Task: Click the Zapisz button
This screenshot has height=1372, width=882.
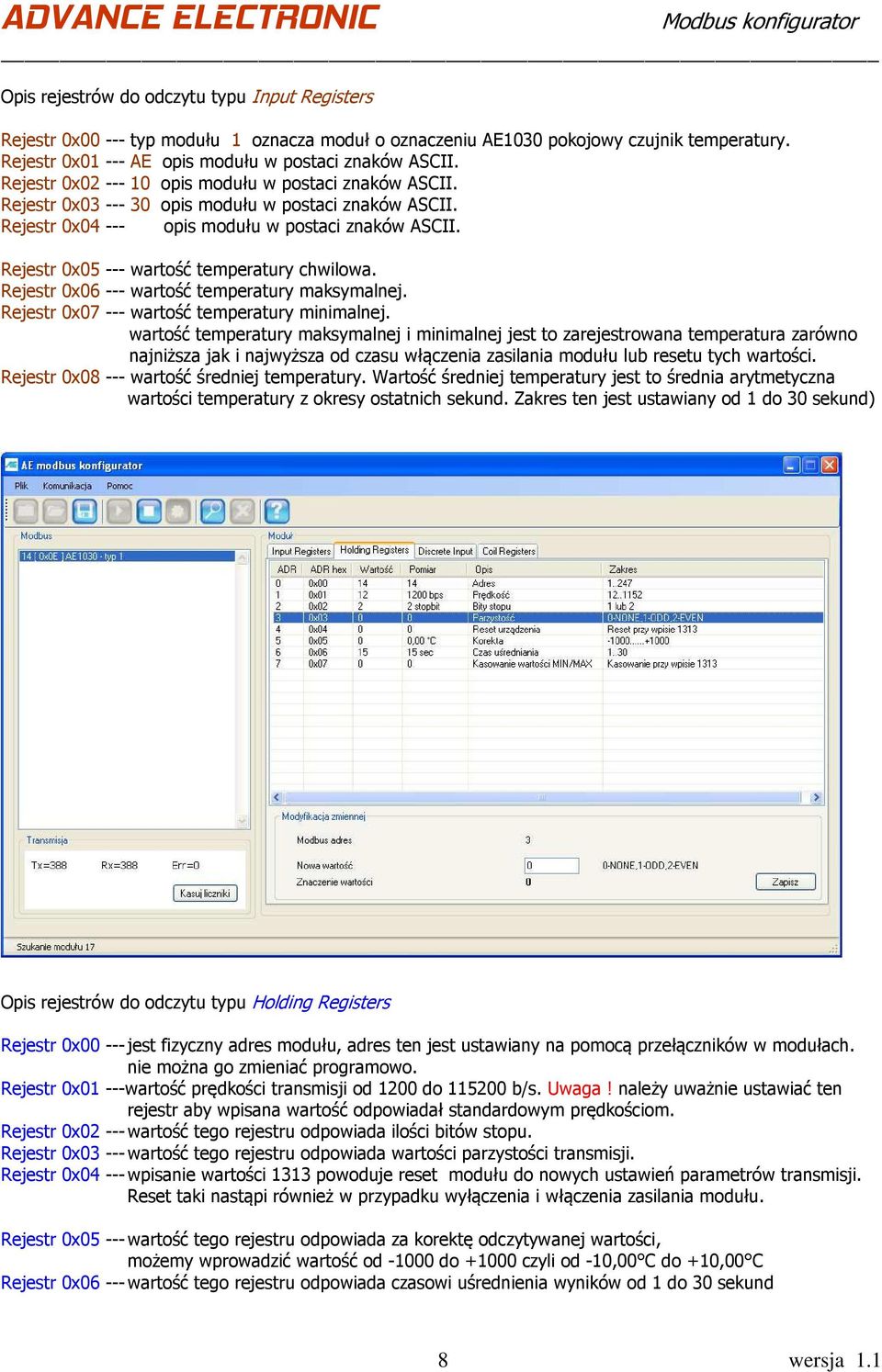Action: [786, 882]
